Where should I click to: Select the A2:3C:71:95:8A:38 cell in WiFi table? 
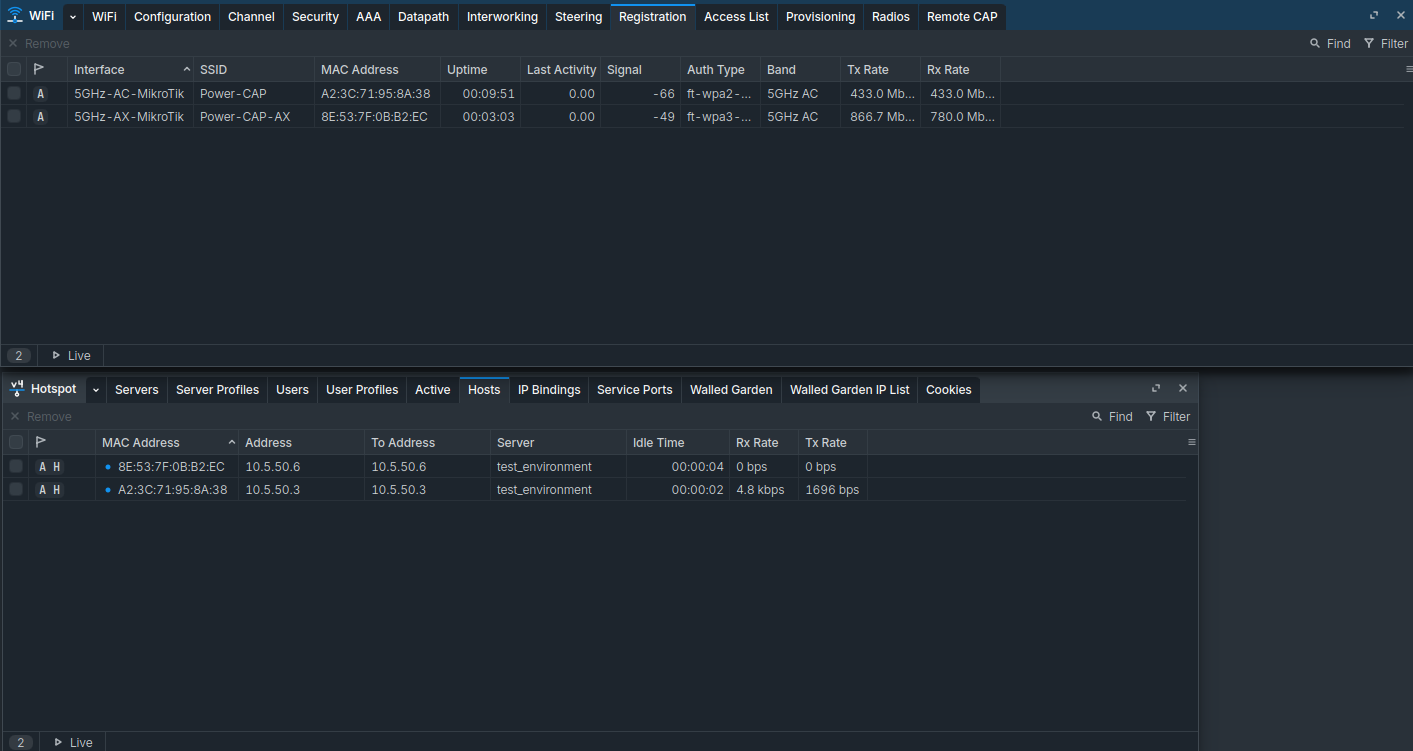[377, 93]
